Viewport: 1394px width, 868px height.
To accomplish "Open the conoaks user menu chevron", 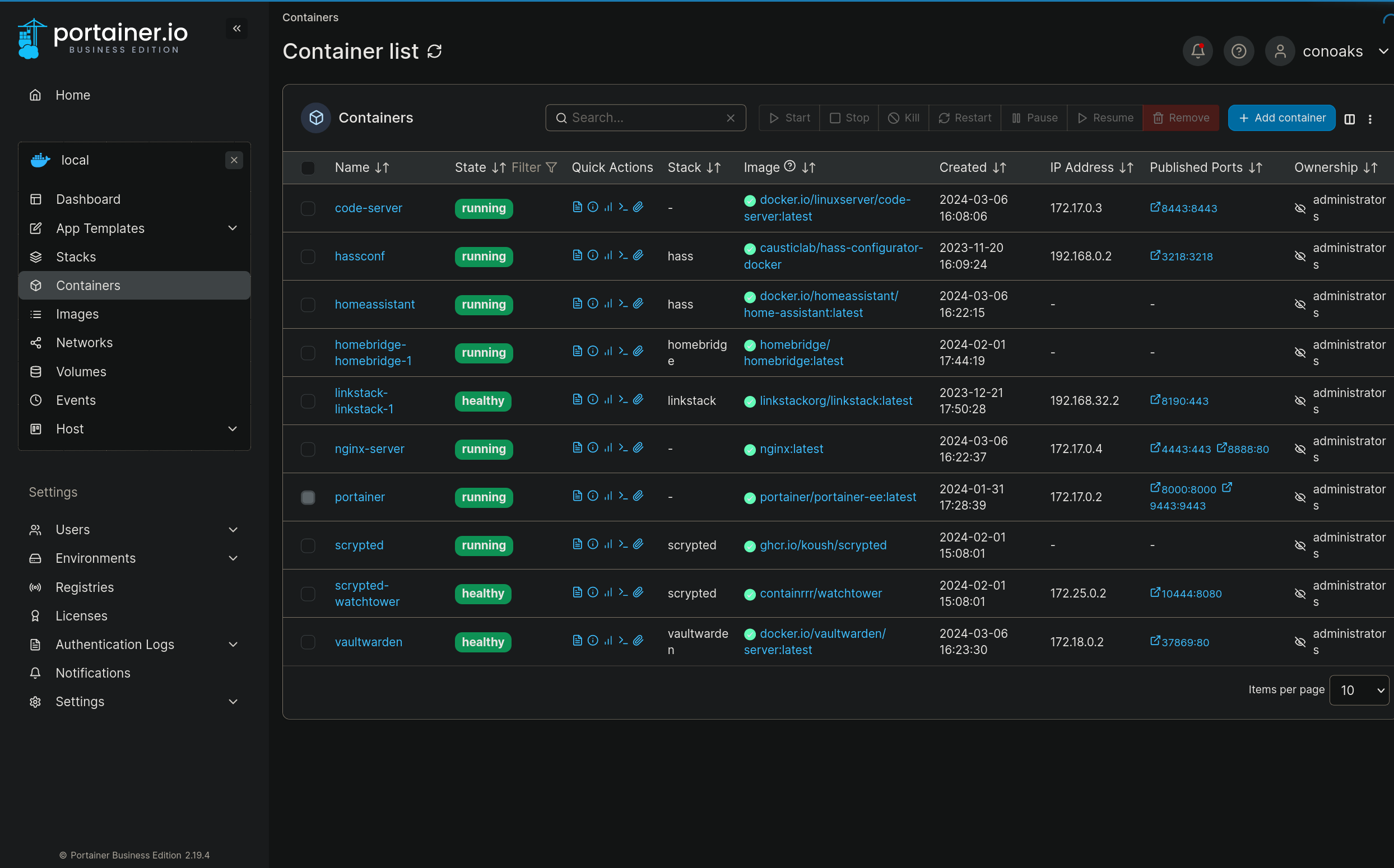I will tap(1383, 51).
